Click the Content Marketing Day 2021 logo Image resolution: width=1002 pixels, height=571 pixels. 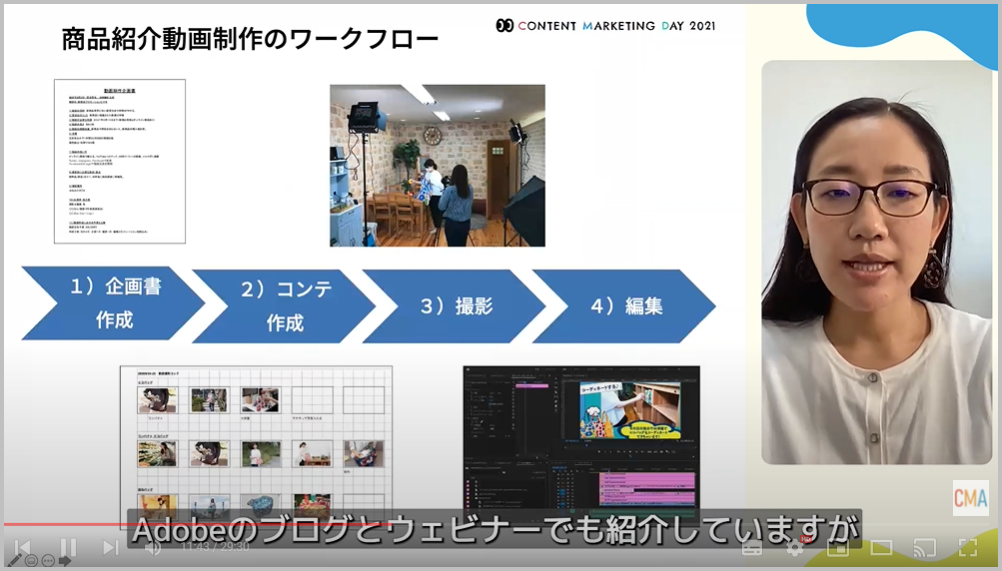[x=605, y=25]
